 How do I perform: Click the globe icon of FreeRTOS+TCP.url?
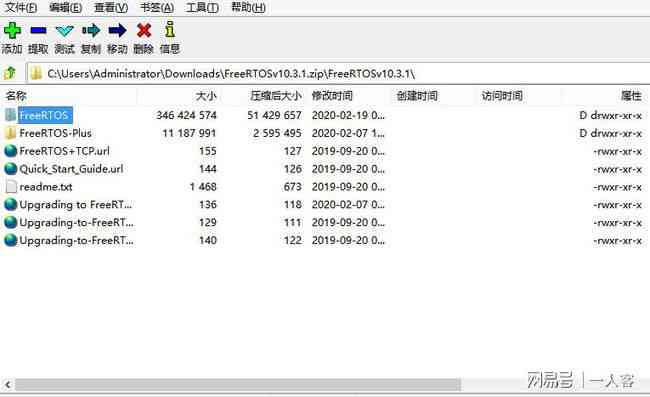click(10, 151)
